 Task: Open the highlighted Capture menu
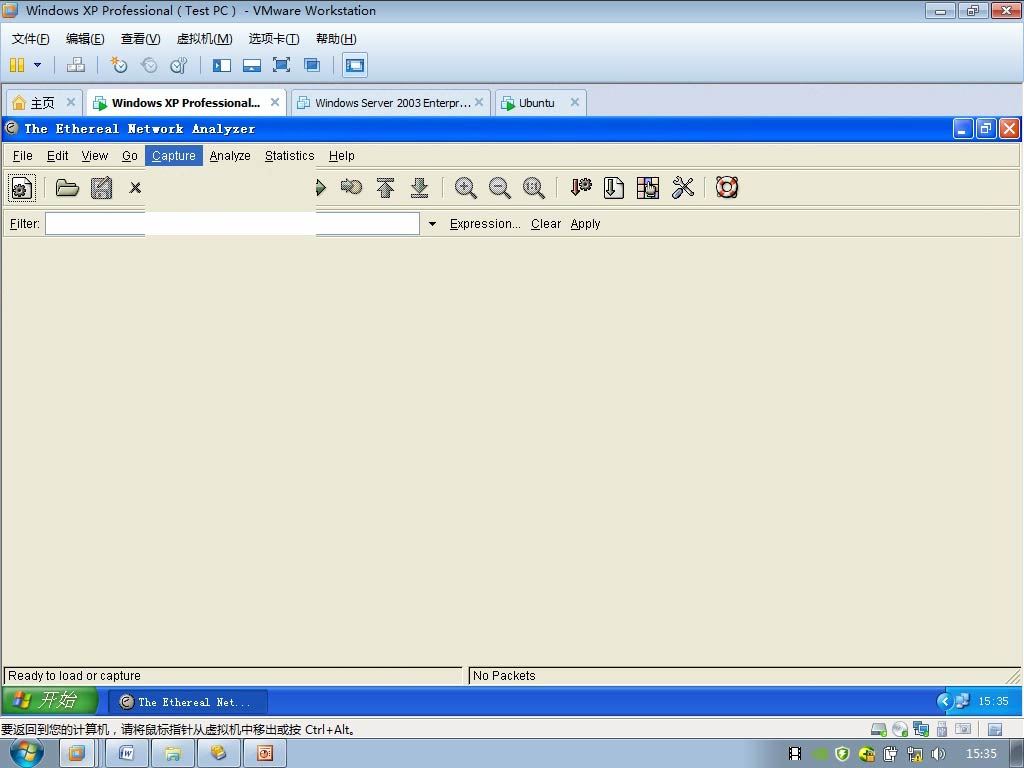click(174, 155)
